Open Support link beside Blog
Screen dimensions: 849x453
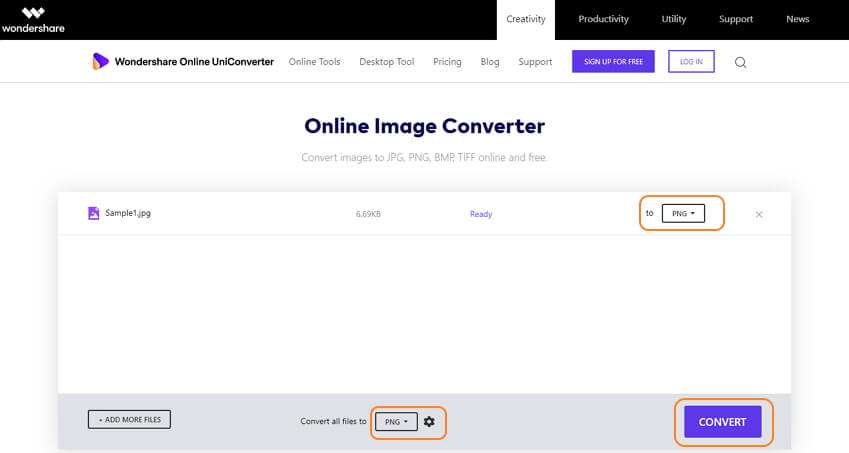click(535, 62)
